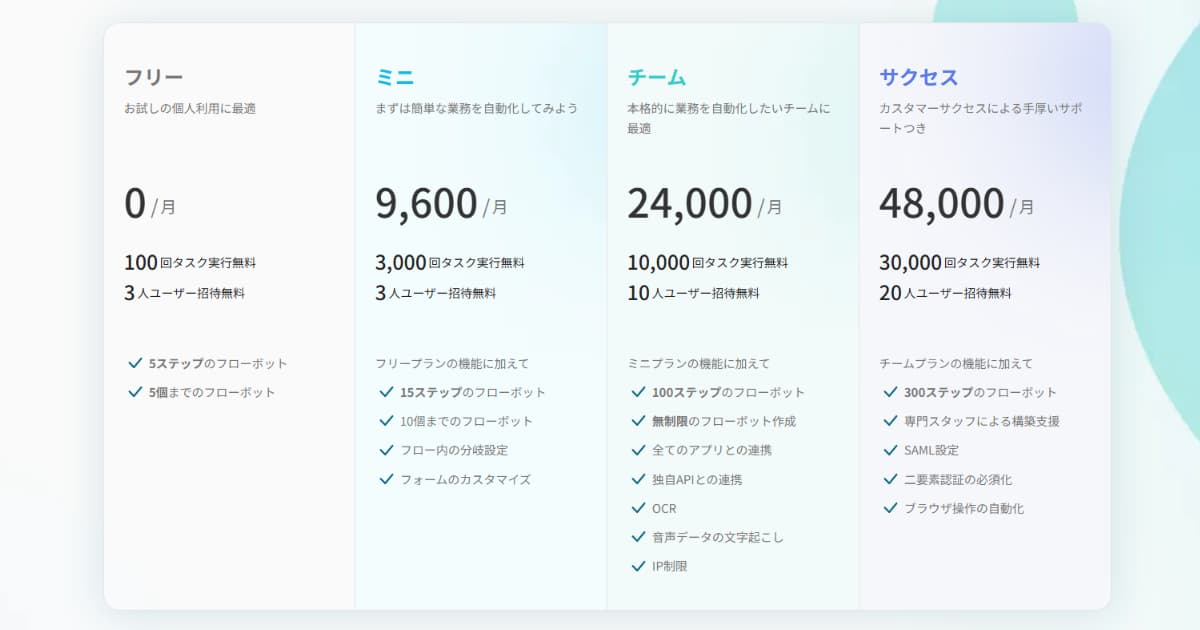The height and width of the screenshot is (630, 1200).
Task: Select the ミニ plan heading
Action: point(395,77)
